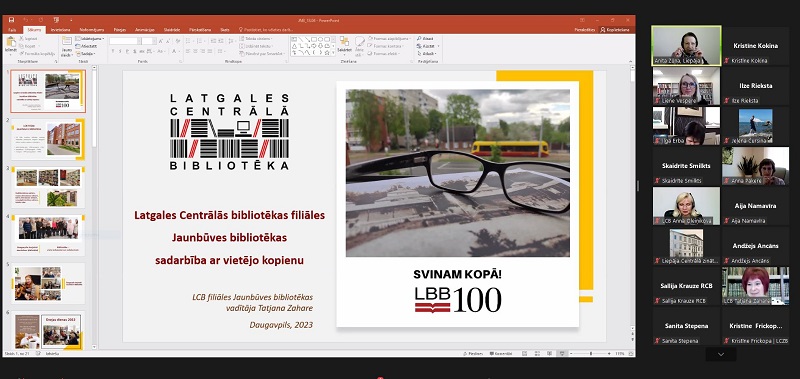Click the Aizstāt replace button

coord(428,46)
